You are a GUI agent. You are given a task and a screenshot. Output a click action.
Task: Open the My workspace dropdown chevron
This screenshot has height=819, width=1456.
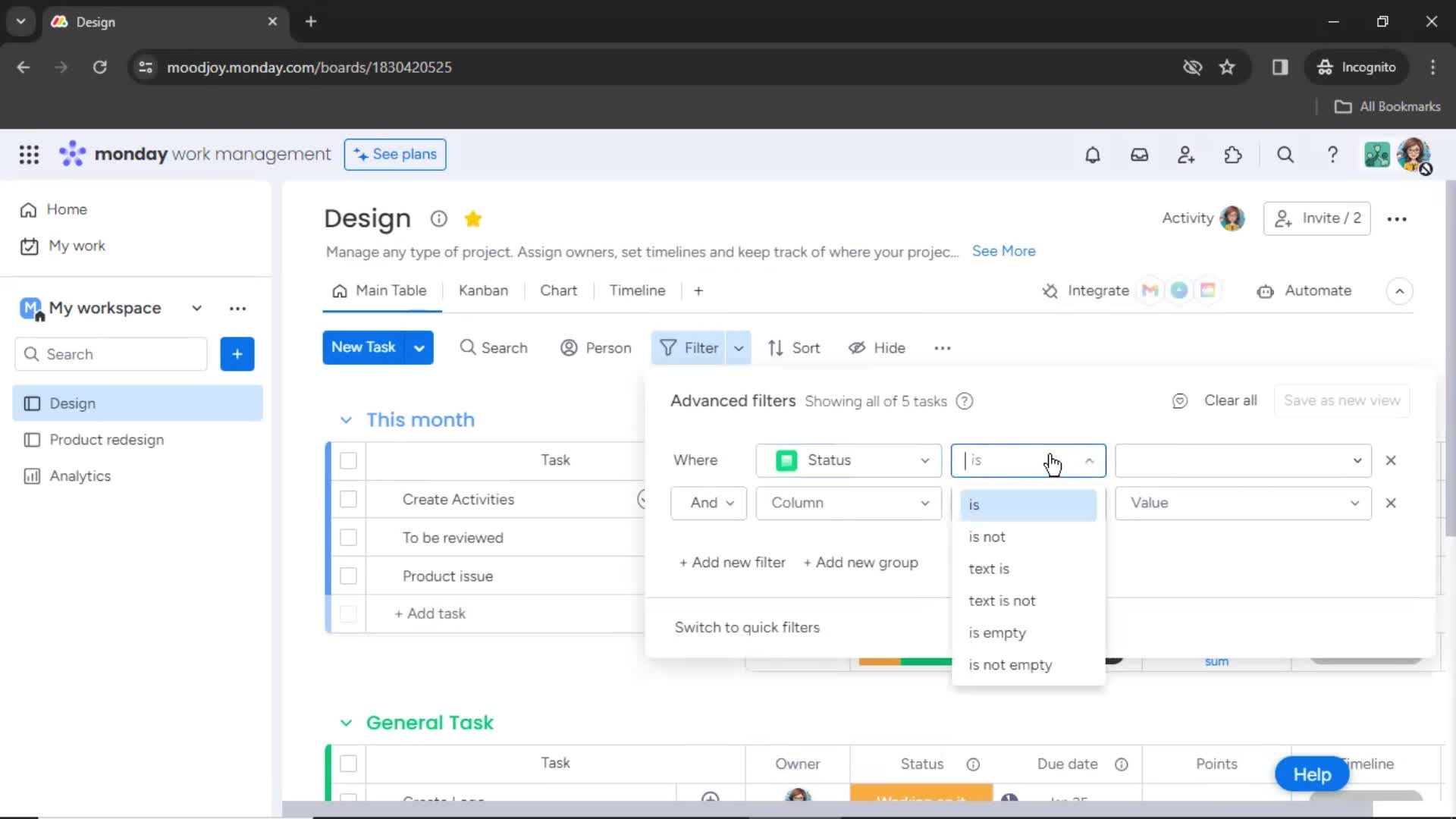click(196, 309)
